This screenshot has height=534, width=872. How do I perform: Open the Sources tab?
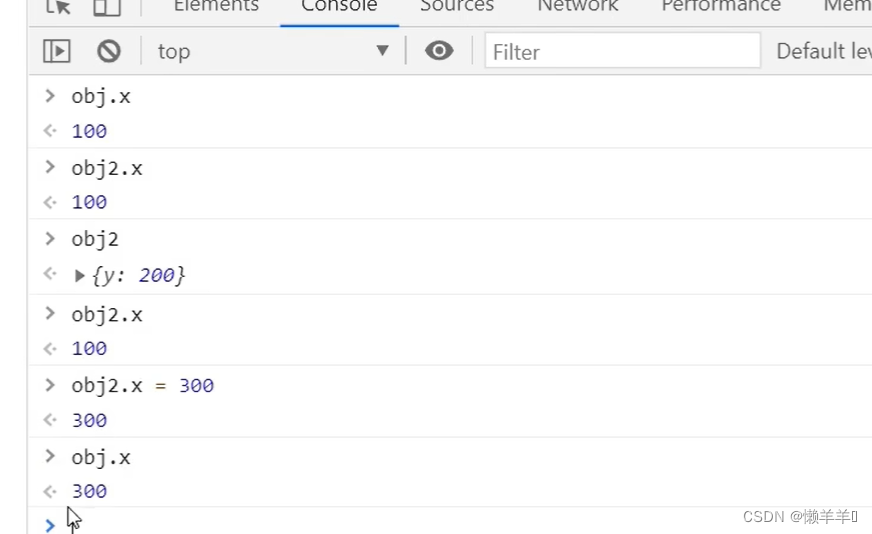coord(457,7)
